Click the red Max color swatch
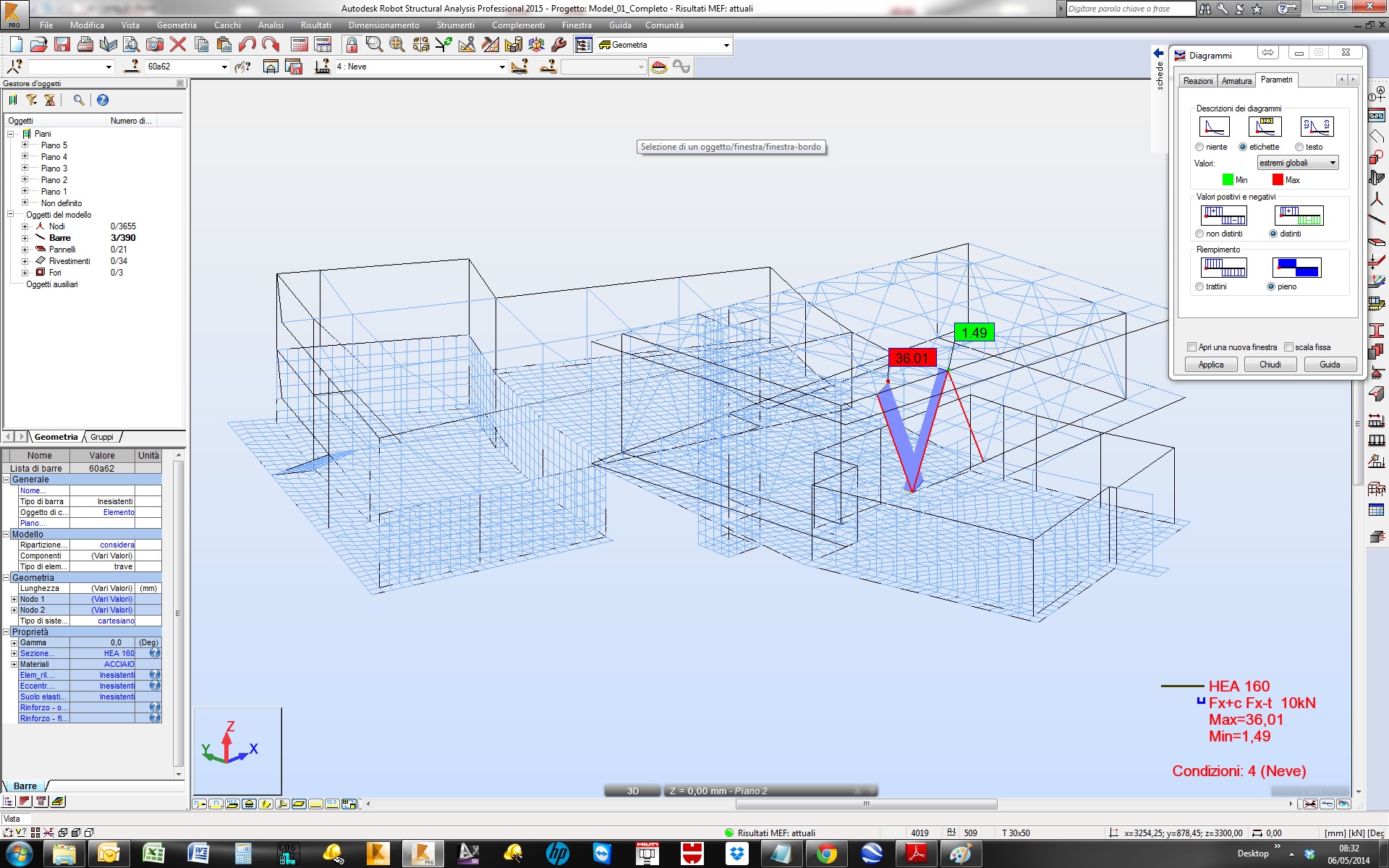 coord(1278,180)
